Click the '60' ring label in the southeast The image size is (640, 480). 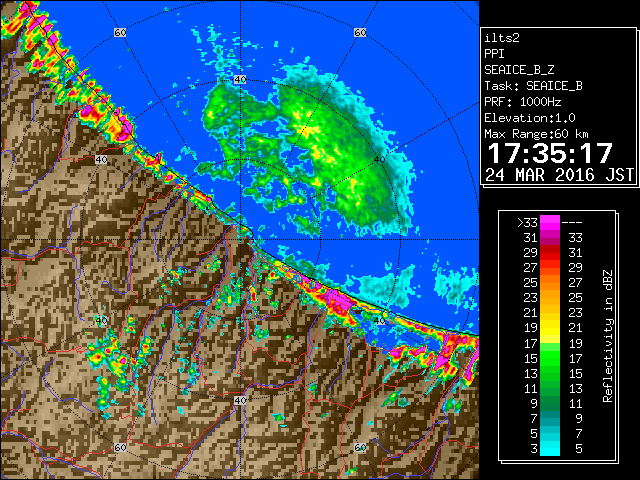coord(360,448)
